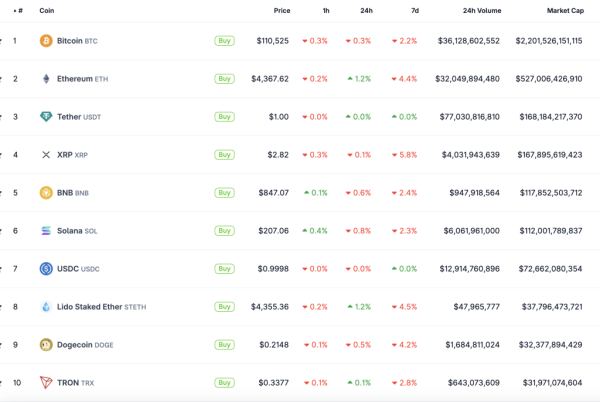Click the USDC coin logo
The height and width of the screenshot is (402, 600).
46,269
